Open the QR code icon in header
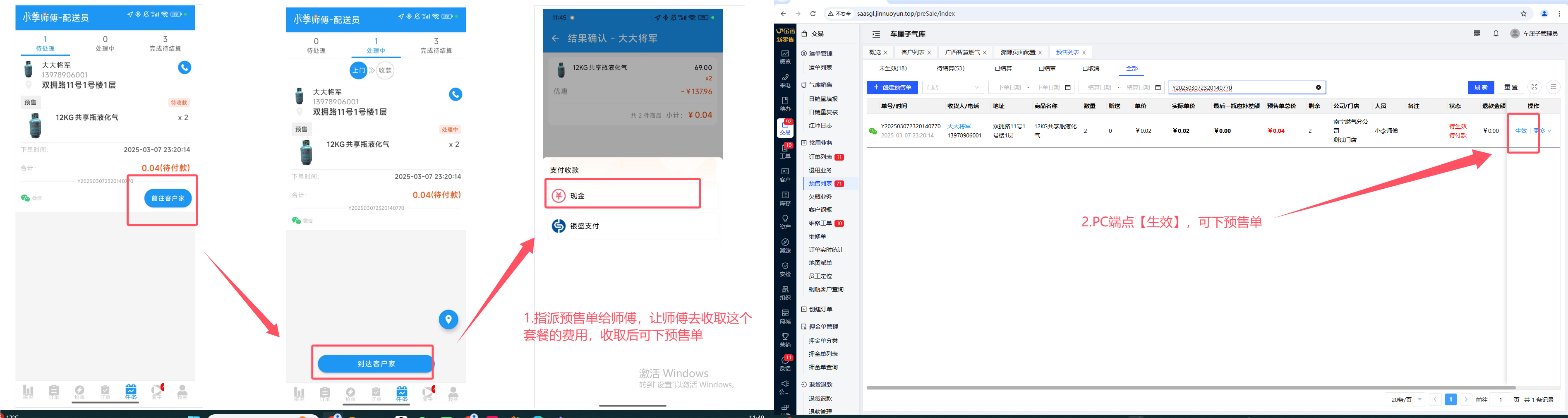 1477,34
